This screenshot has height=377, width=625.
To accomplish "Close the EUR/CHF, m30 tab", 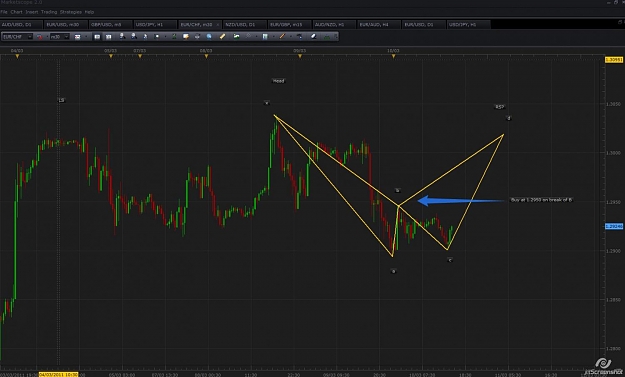I will [x=218, y=25].
